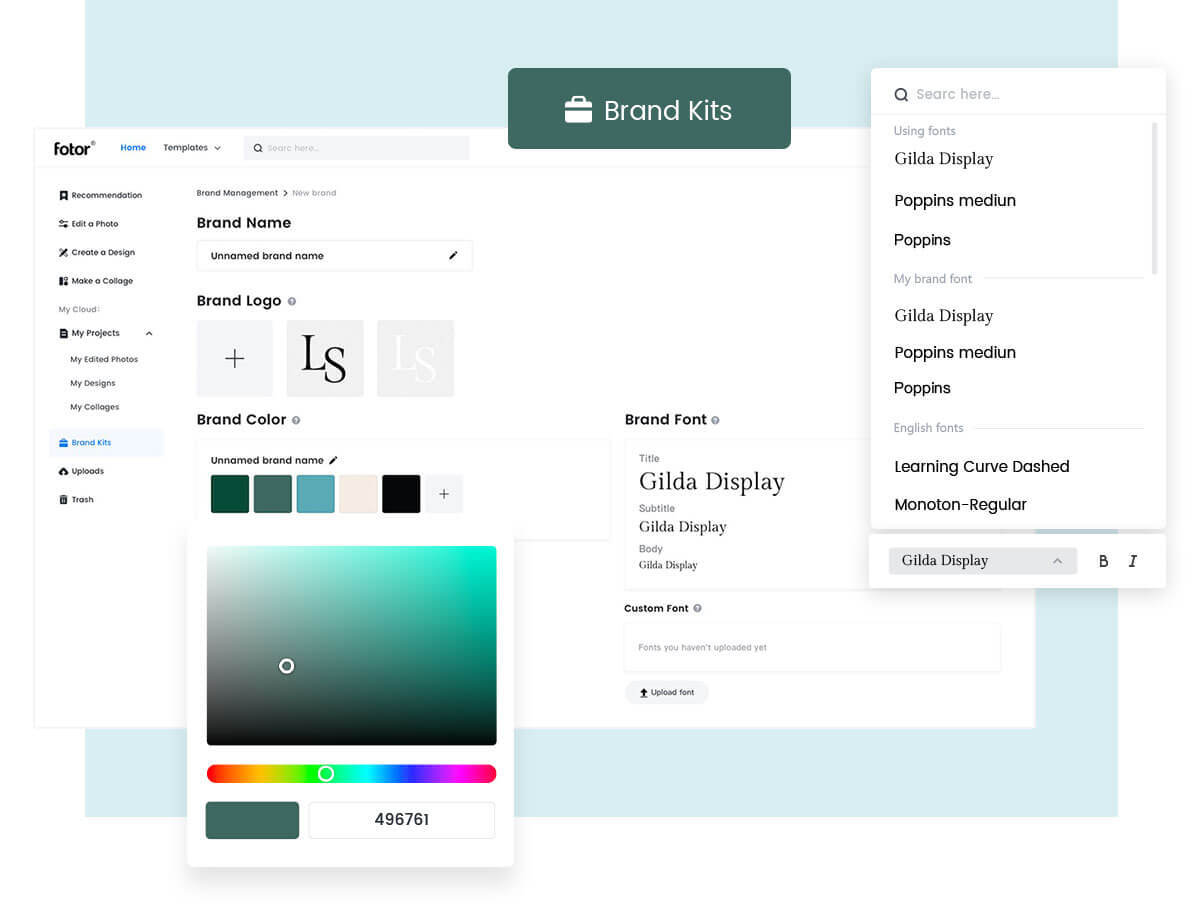Click the font search field in the font panel
Screen dimensions: 1200x910
[x=1018, y=94]
